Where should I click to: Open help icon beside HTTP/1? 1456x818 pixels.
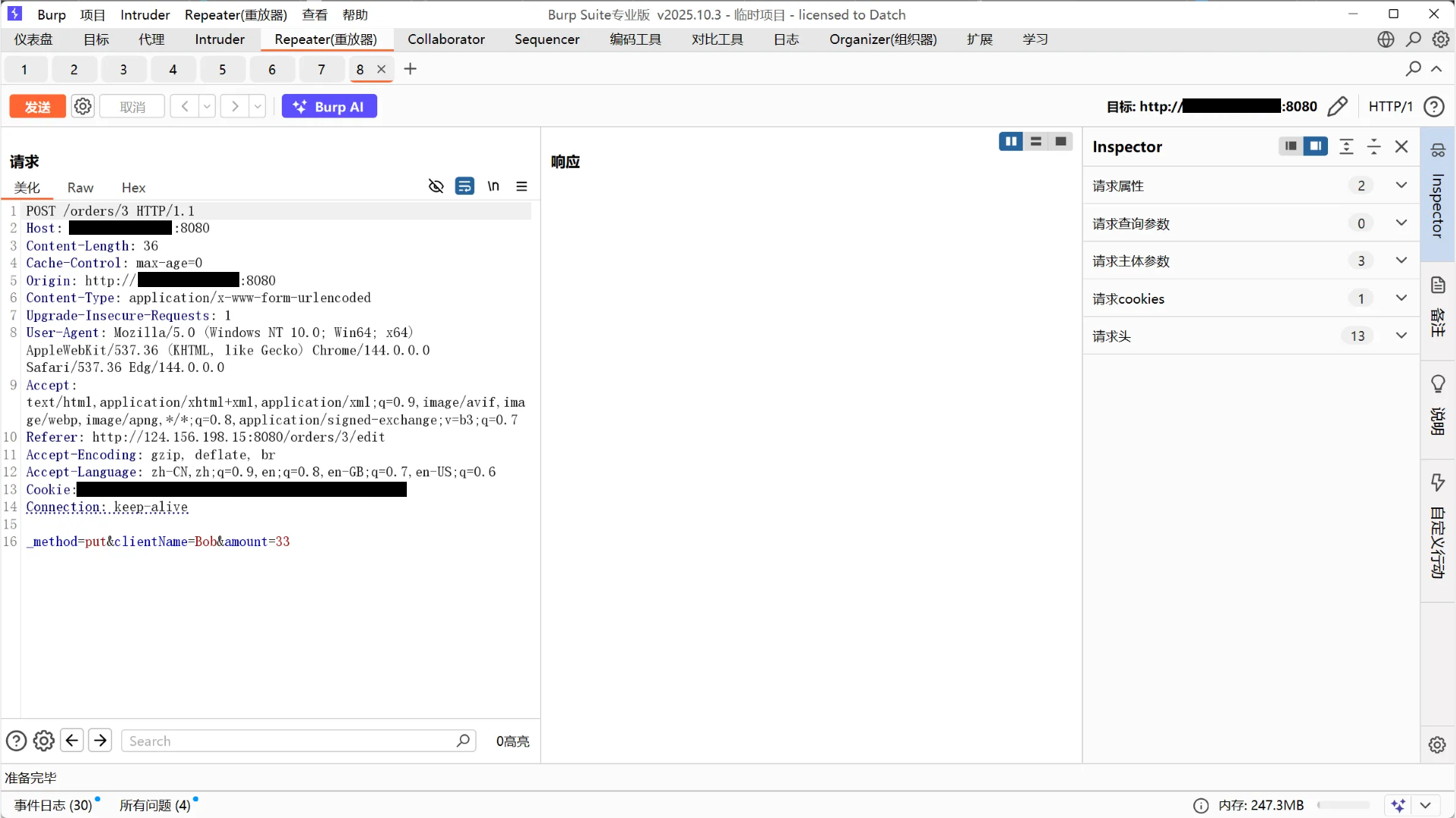coord(1434,107)
